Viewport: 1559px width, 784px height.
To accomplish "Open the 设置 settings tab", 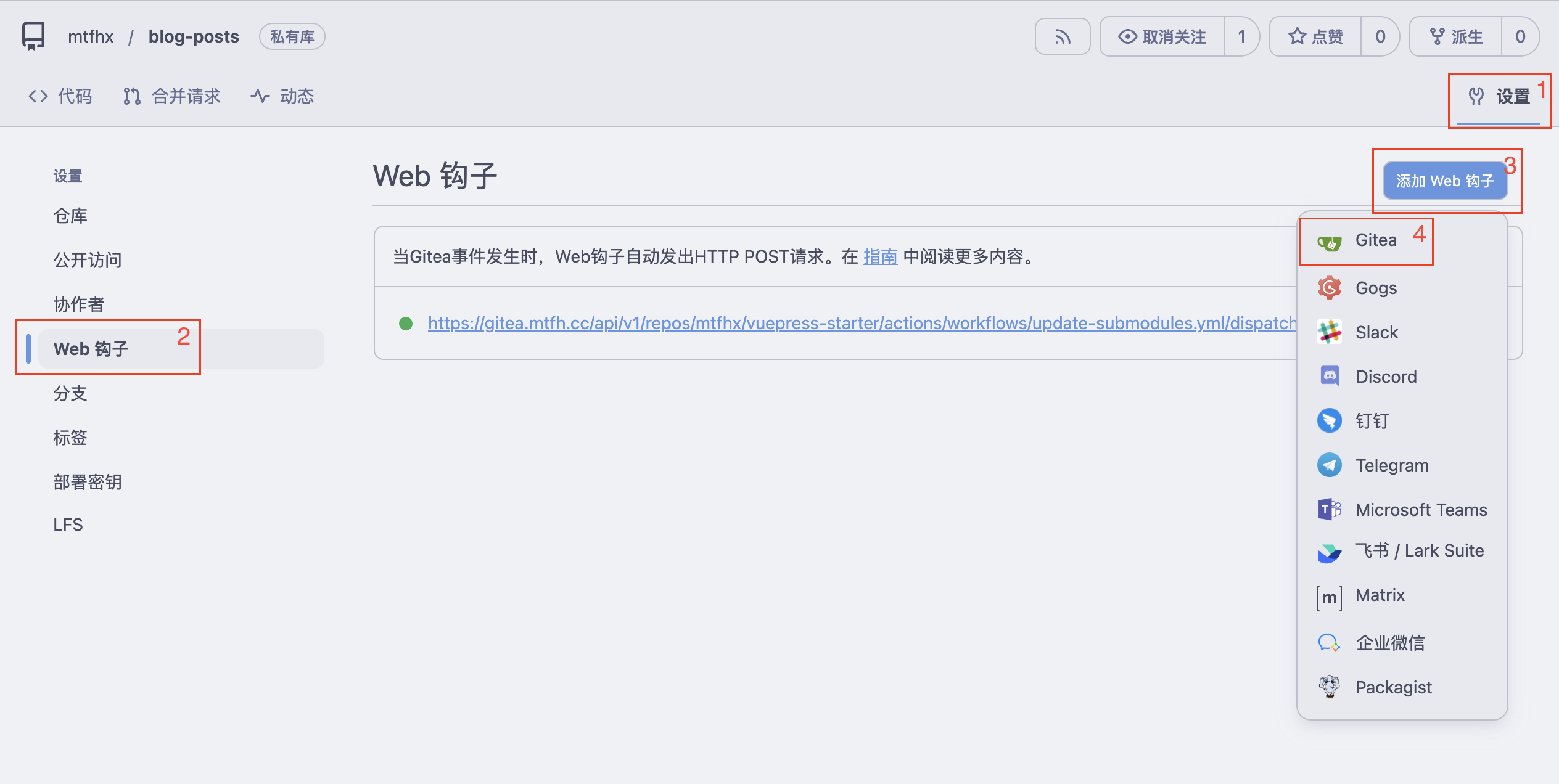I will tap(1499, 97).
